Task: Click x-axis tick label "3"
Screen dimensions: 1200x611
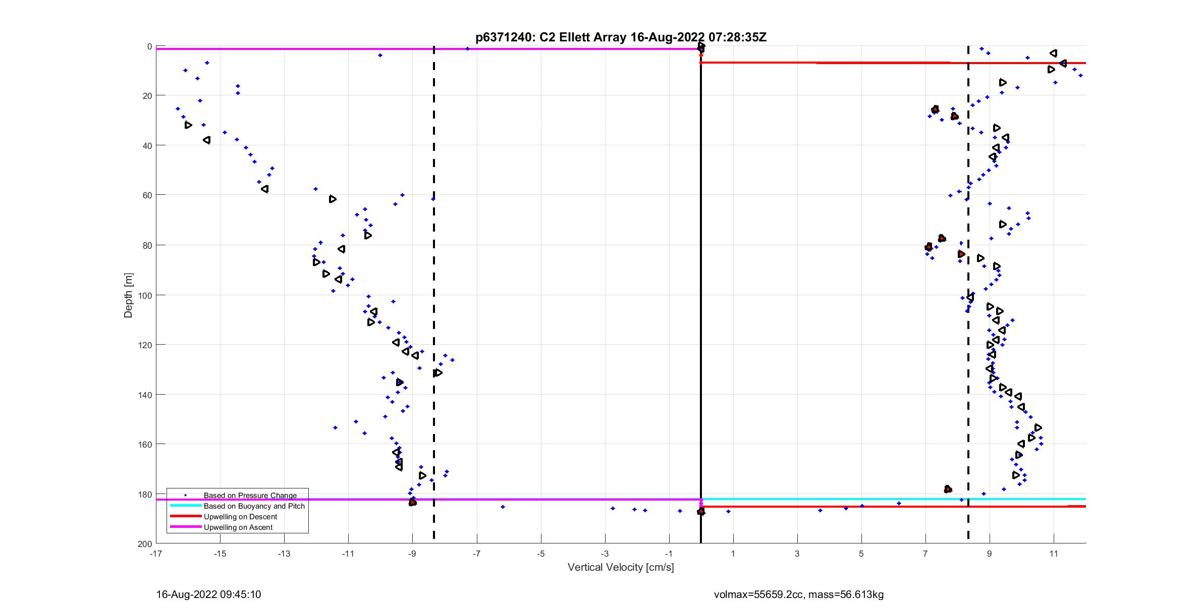Action: pyautogui.click(x=798, y=553)
